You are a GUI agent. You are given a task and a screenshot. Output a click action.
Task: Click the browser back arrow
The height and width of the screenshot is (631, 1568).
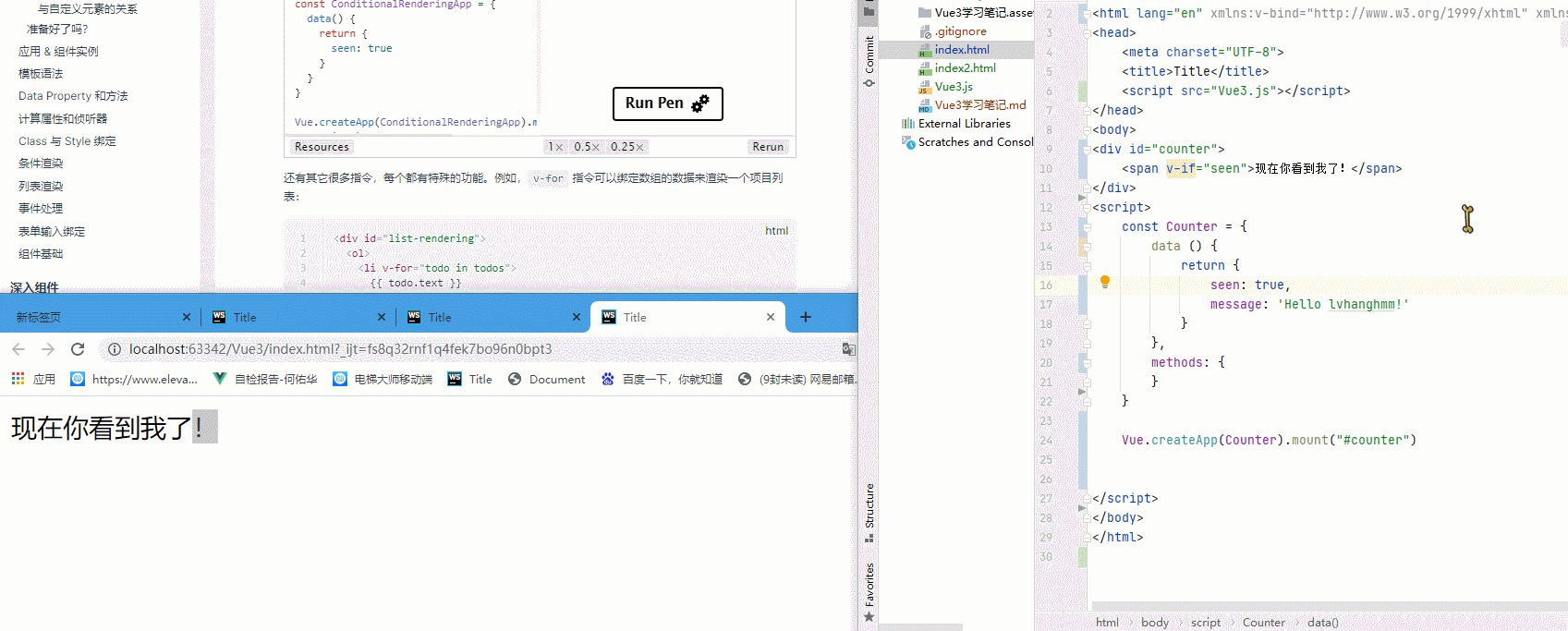(x=18, y=349)
